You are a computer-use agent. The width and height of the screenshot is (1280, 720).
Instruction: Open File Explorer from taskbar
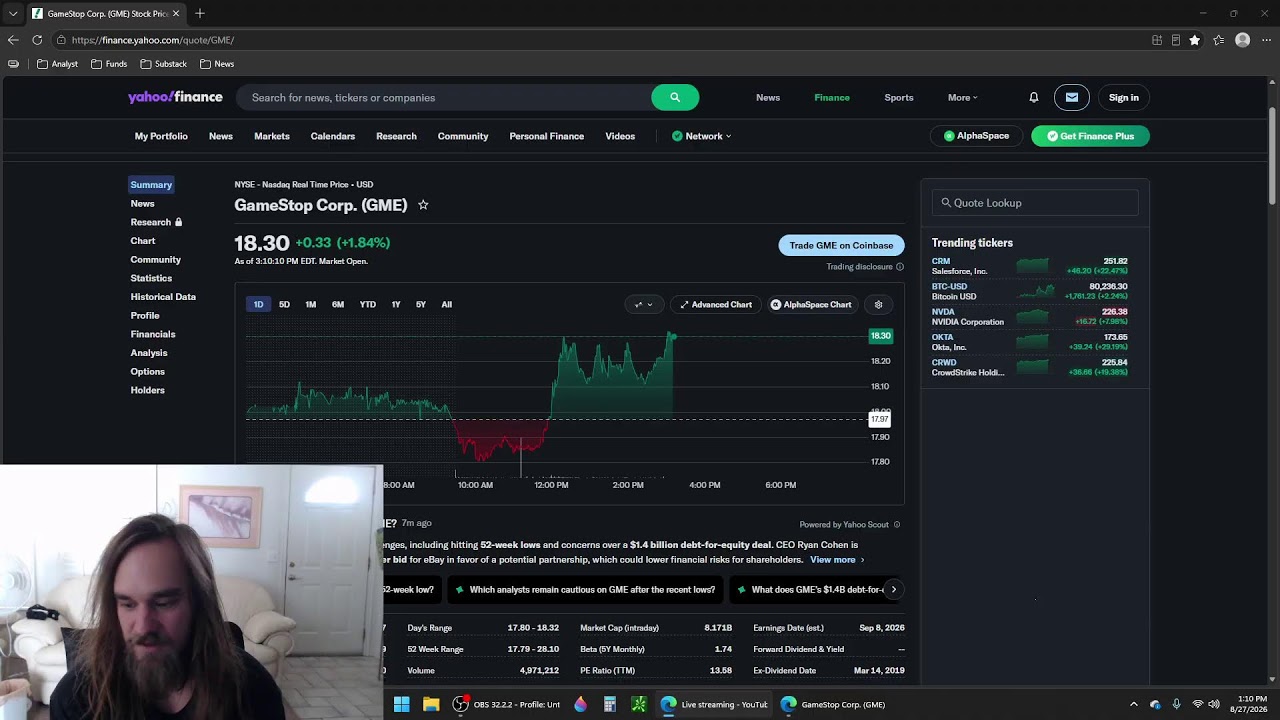tap(431, 704)
